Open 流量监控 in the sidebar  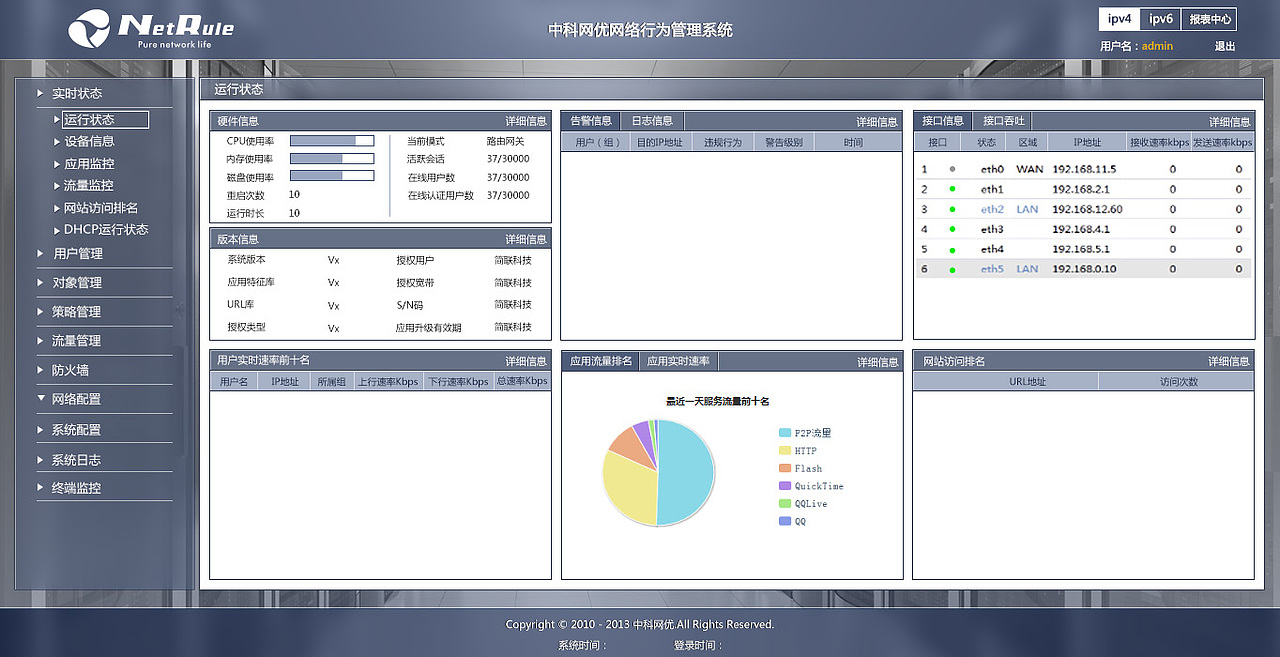click(89, 186)
